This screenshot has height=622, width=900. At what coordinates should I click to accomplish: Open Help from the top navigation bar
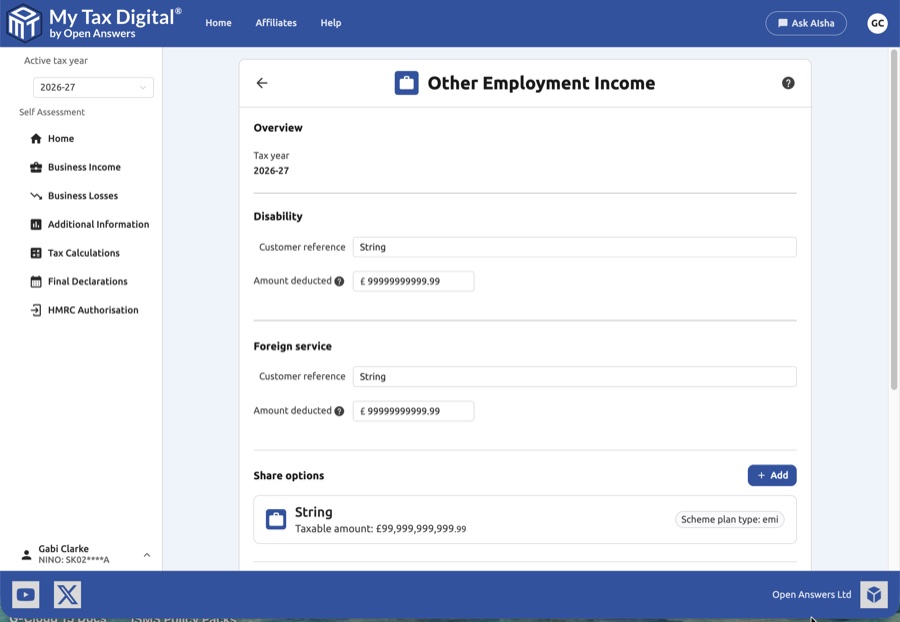pyautogui.click(x=331, y=23)
